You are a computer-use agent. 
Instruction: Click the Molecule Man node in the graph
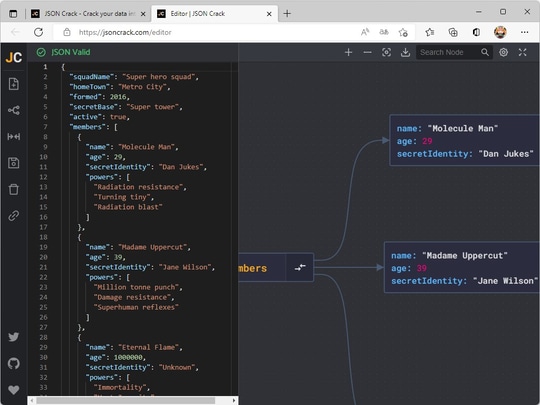point(465,141)
